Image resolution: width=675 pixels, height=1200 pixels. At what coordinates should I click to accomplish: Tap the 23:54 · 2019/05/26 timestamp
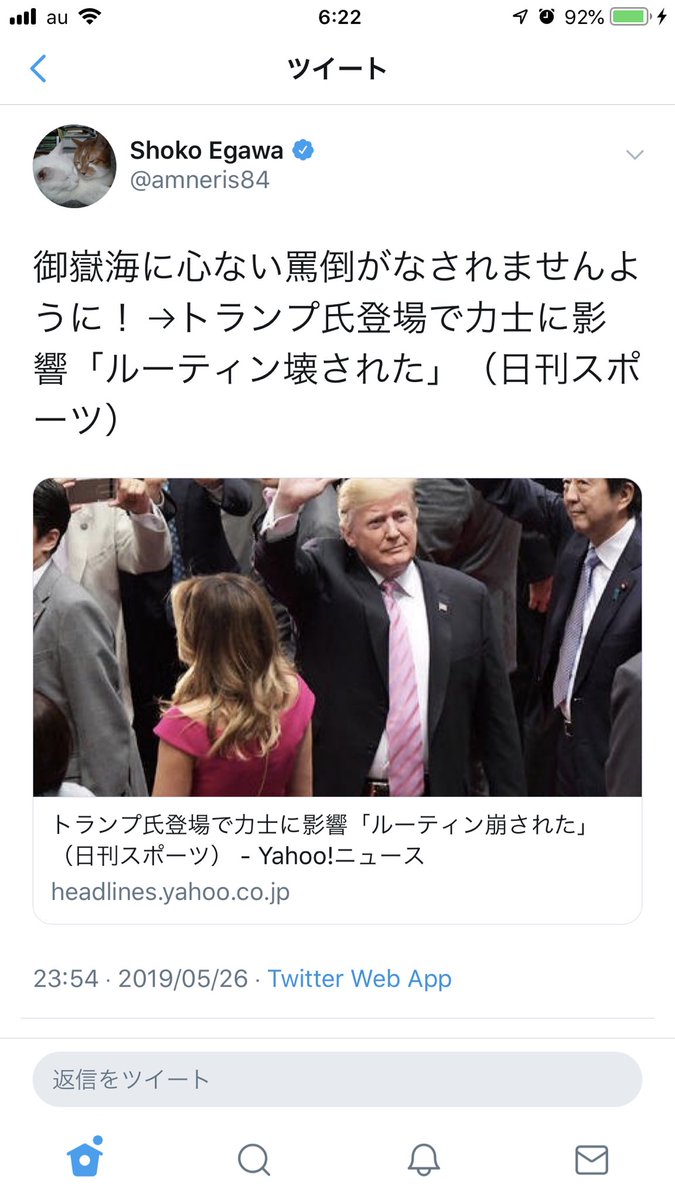pyautogui.click(x=140, y=978)
